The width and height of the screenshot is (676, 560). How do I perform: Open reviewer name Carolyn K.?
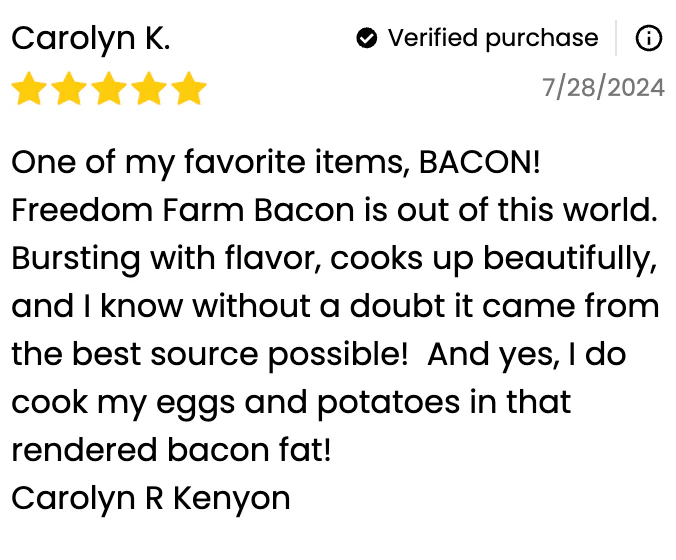click(x=91, y=39)
